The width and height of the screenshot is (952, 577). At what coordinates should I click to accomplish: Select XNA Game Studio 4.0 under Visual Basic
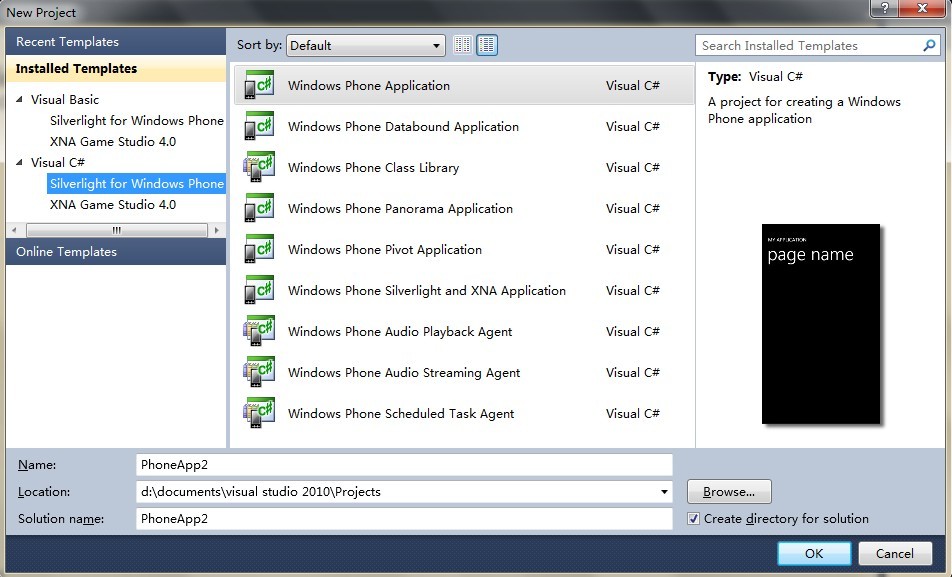pos(113,142)
